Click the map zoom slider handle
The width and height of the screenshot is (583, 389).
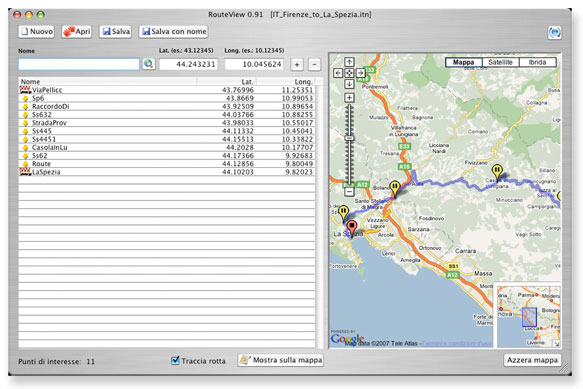point(349,138)
